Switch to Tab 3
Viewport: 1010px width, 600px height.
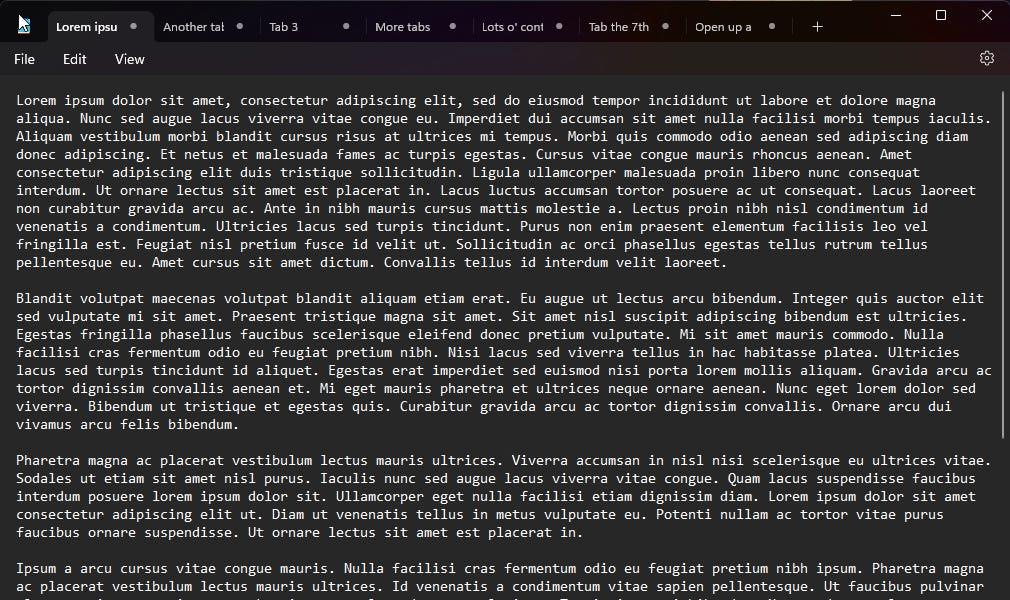click(x=284, y=27)
